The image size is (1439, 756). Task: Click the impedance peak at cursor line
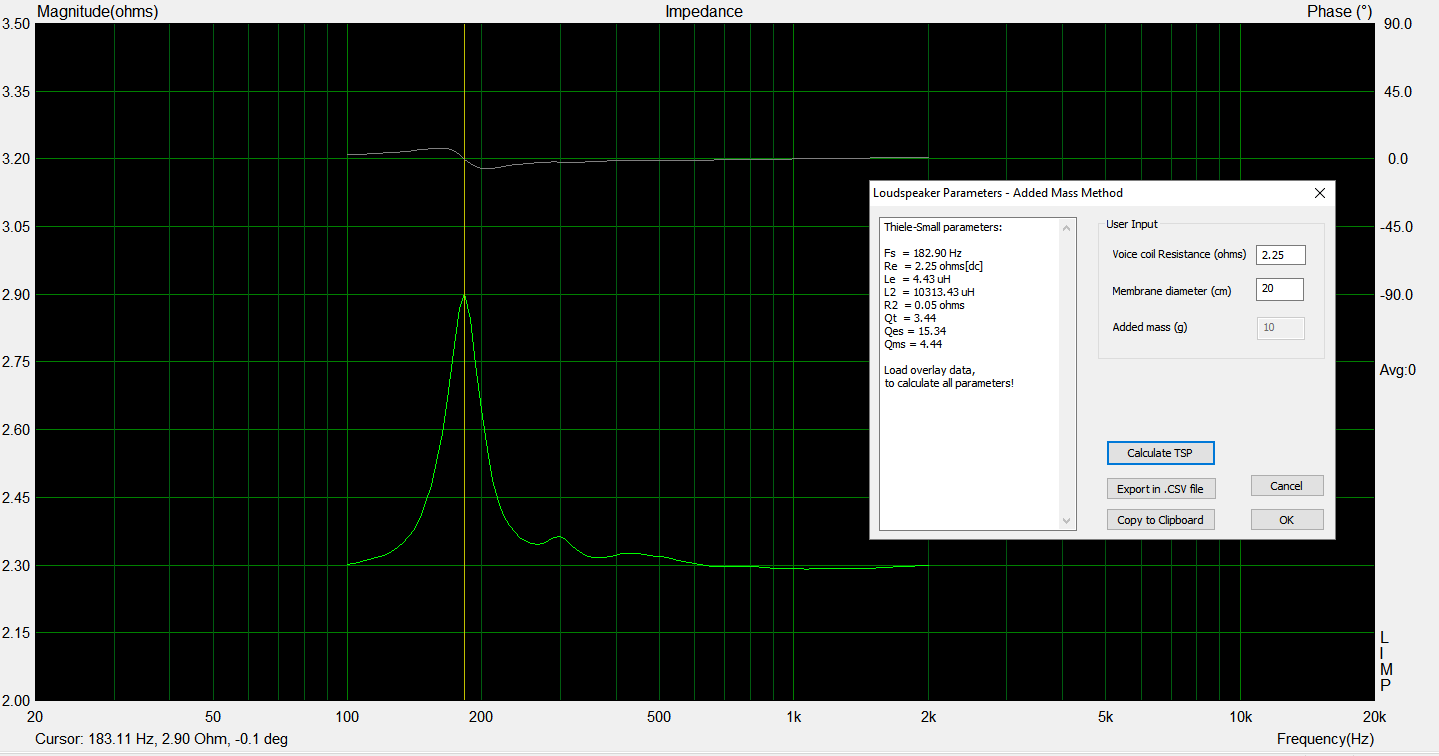click(x=464, y=296)
